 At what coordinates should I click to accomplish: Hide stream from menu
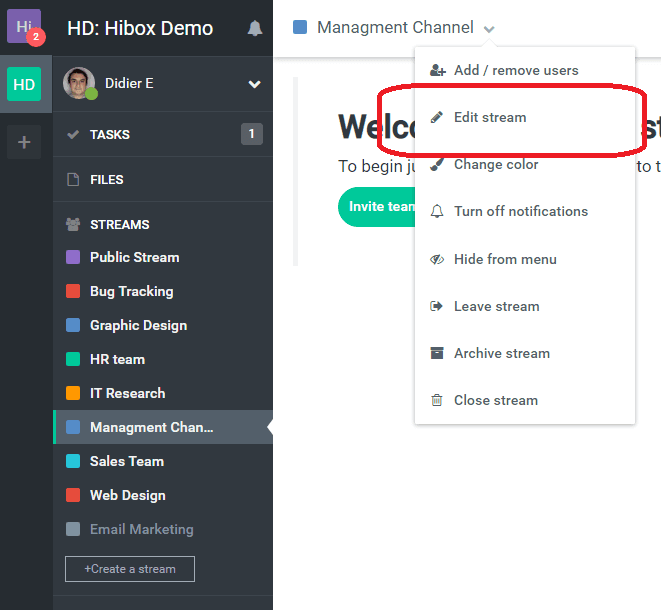click(504, 259)
